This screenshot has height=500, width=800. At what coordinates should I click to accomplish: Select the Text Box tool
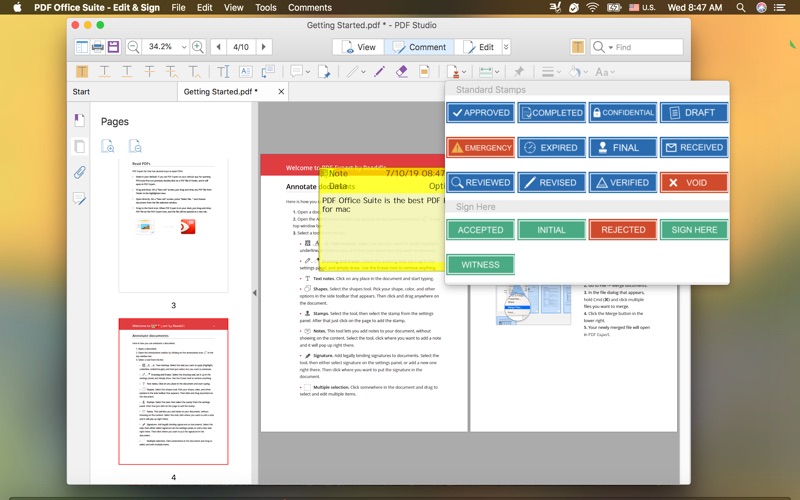coord(245,71)
